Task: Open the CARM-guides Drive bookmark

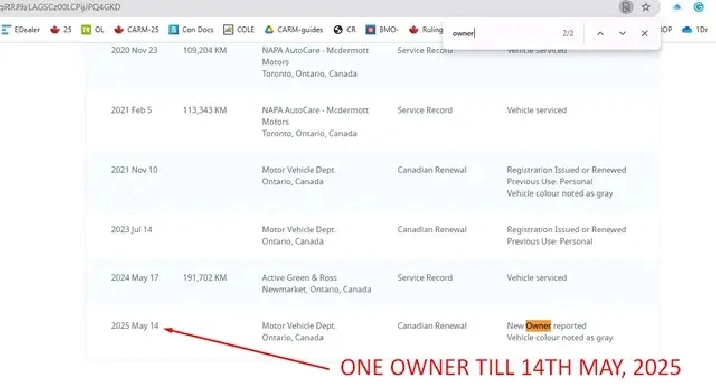Action: pos(294,30)
